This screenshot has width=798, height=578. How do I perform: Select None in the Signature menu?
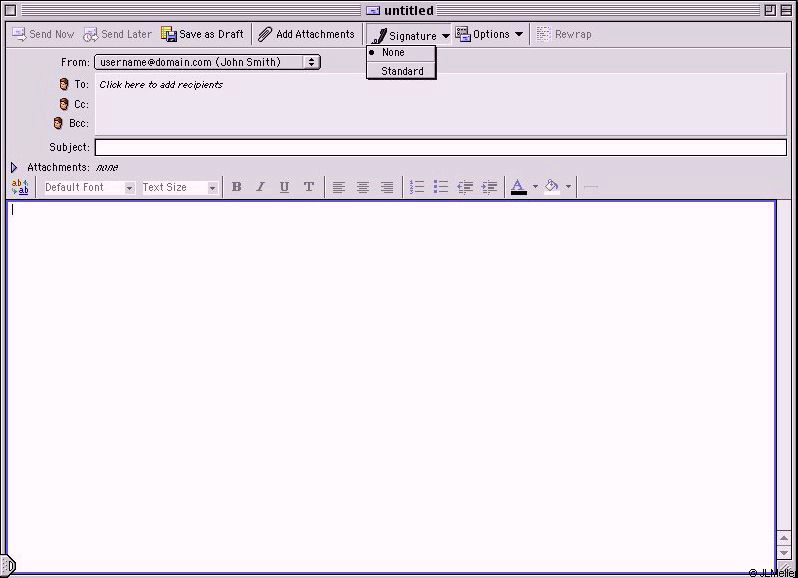(401, 52)
